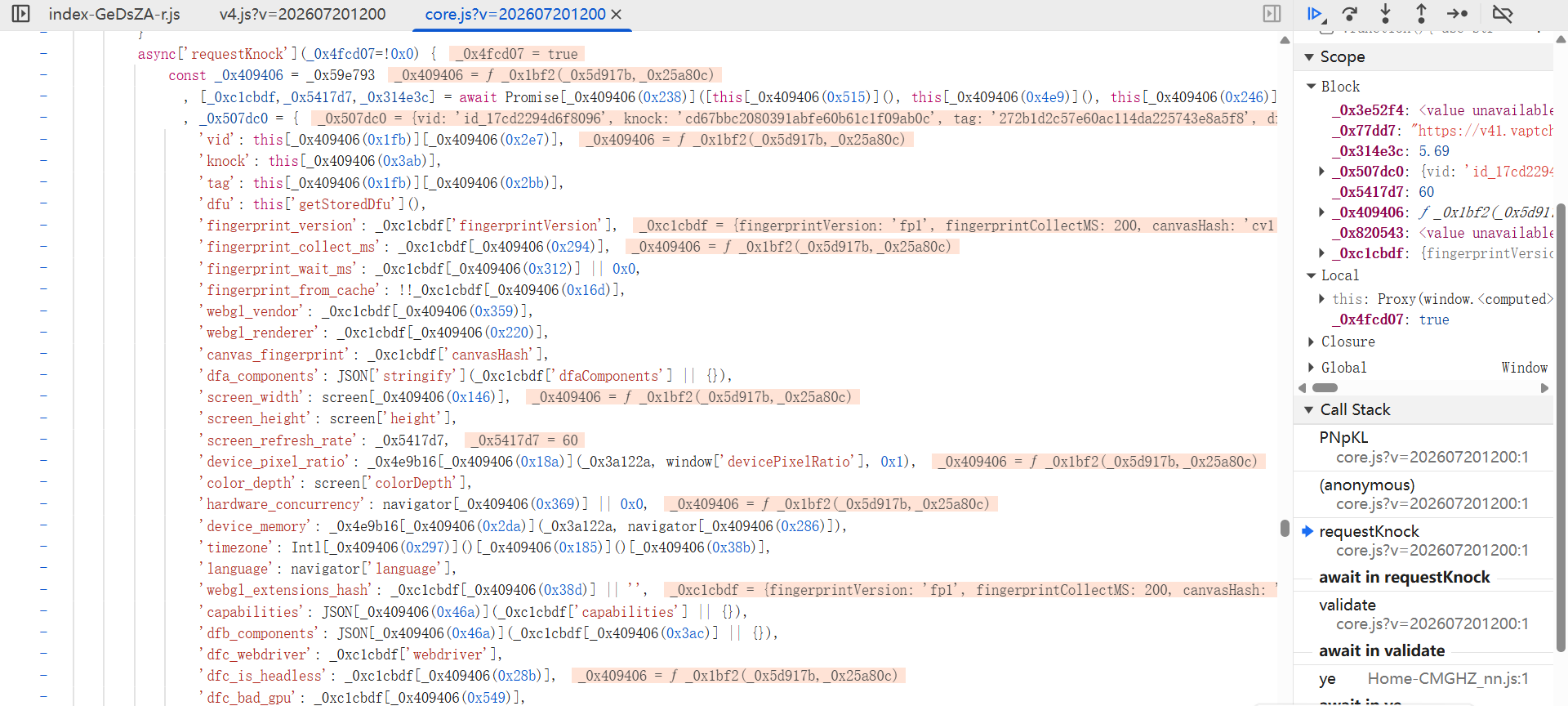Image resolution: width=1568 pixels, height=706 pixels.
Task: Switch to v4.js?v=202607201200 tab
Action: click(x=302, y=15)
